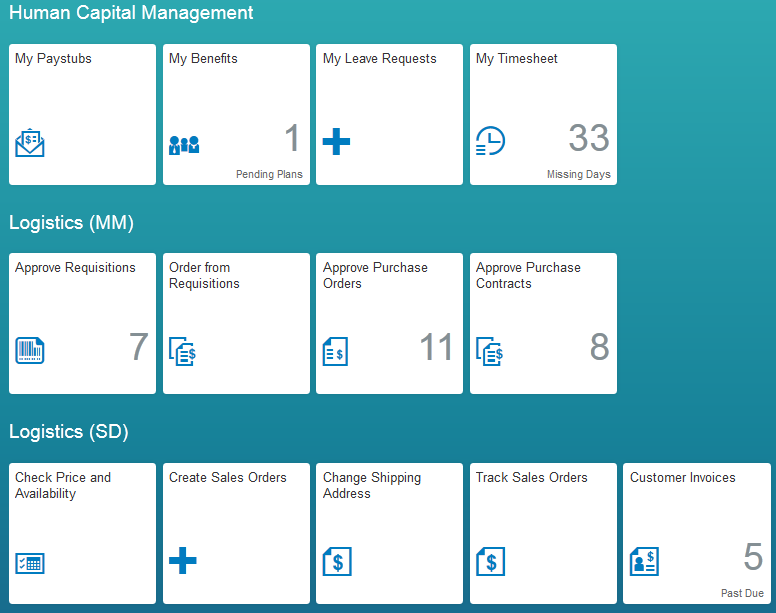
Task: Click the envelope icon on My Paystubs
Action: point(30,143)
